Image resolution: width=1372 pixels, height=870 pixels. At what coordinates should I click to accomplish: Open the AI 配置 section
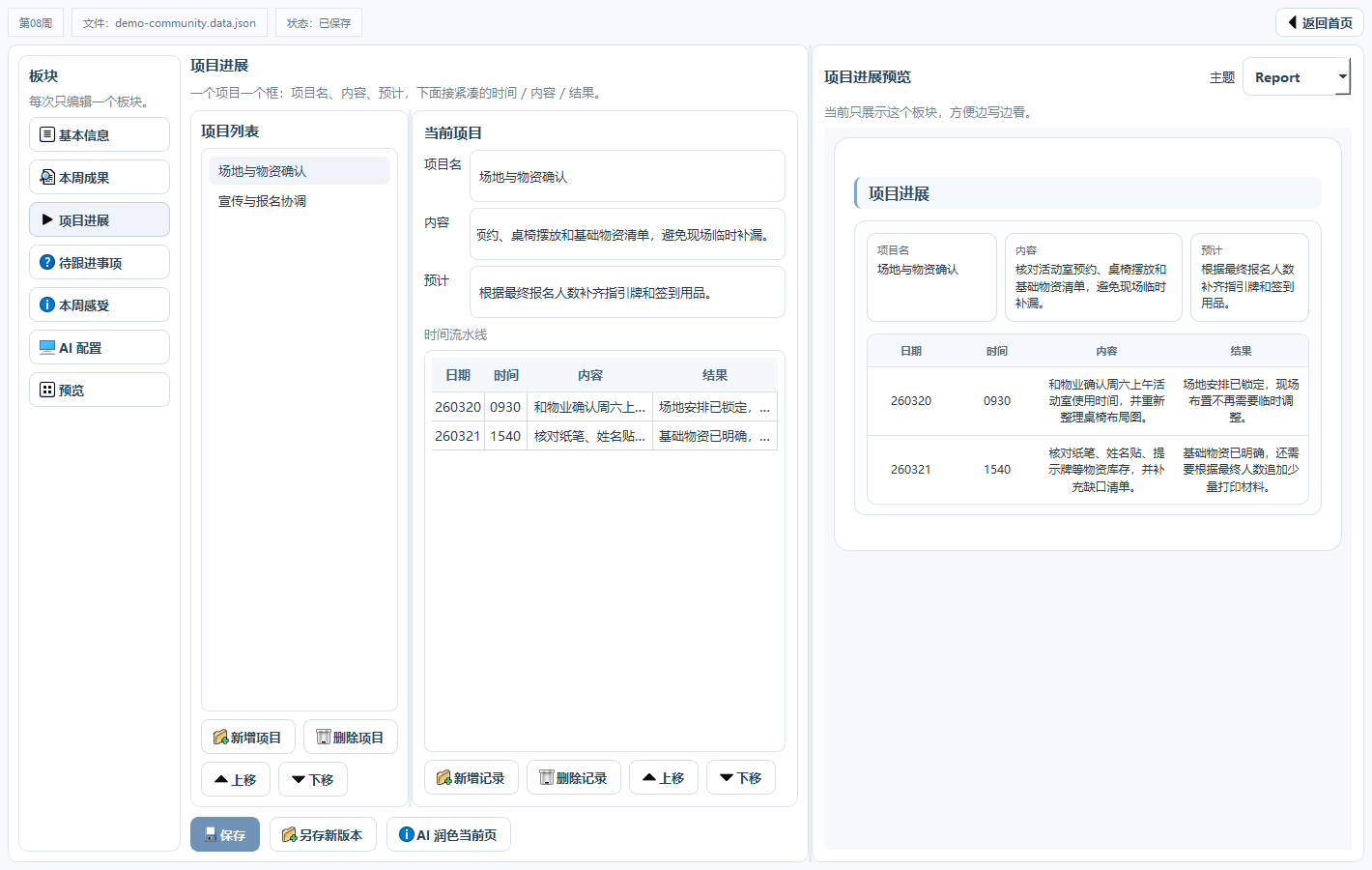coord(100,347)
